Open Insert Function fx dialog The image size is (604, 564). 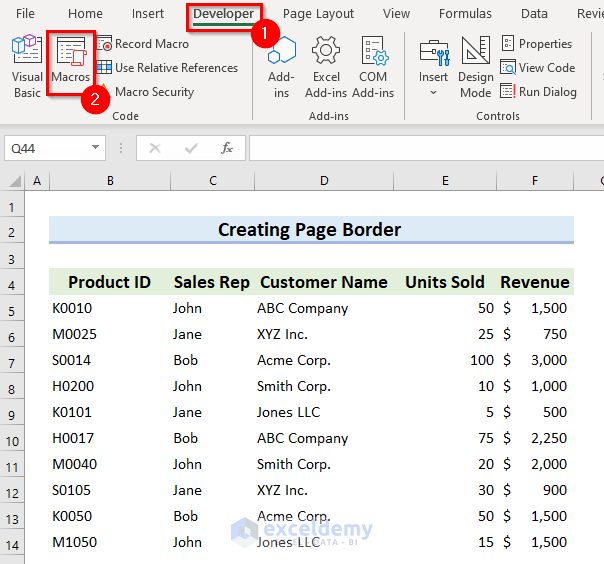pos(227,148)
